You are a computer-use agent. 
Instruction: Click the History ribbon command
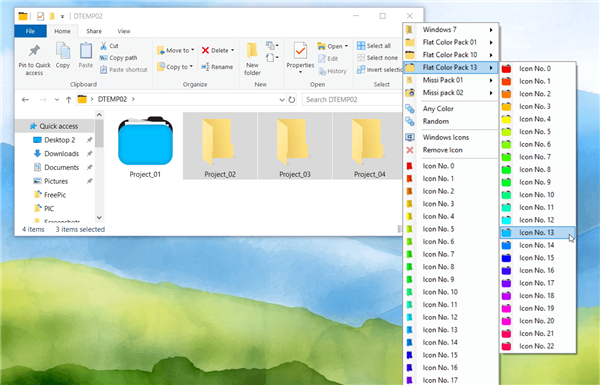coord(332,71)
